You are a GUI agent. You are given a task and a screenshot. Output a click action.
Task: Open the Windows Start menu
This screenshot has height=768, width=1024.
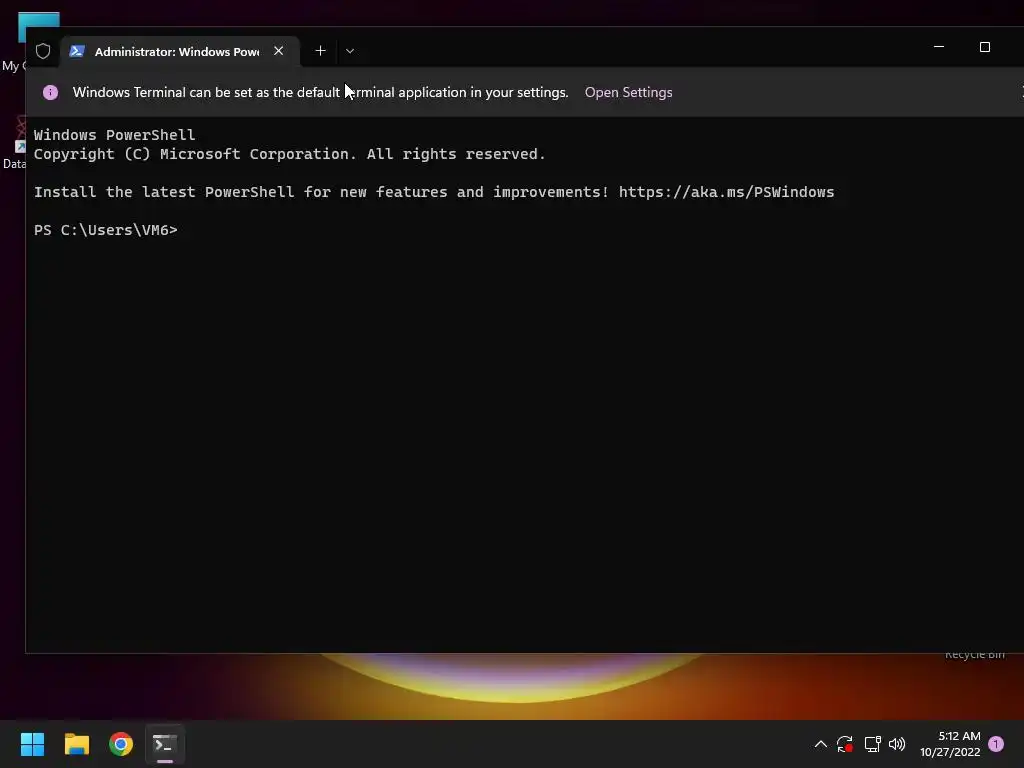[x=32, y=744]
